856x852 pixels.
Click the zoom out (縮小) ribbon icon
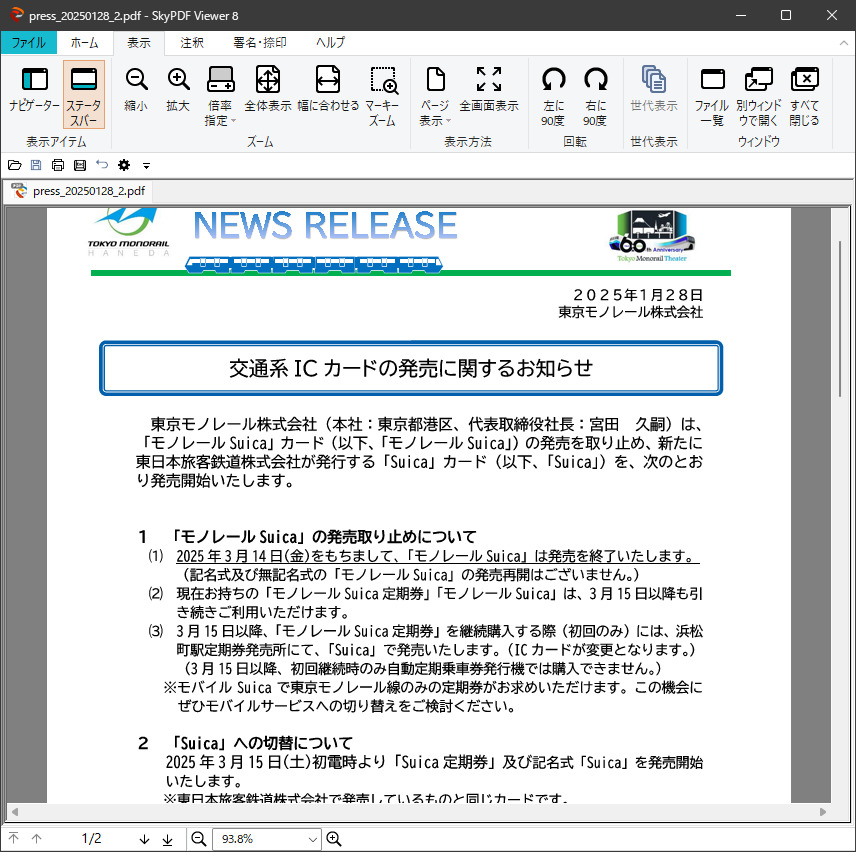136,90
